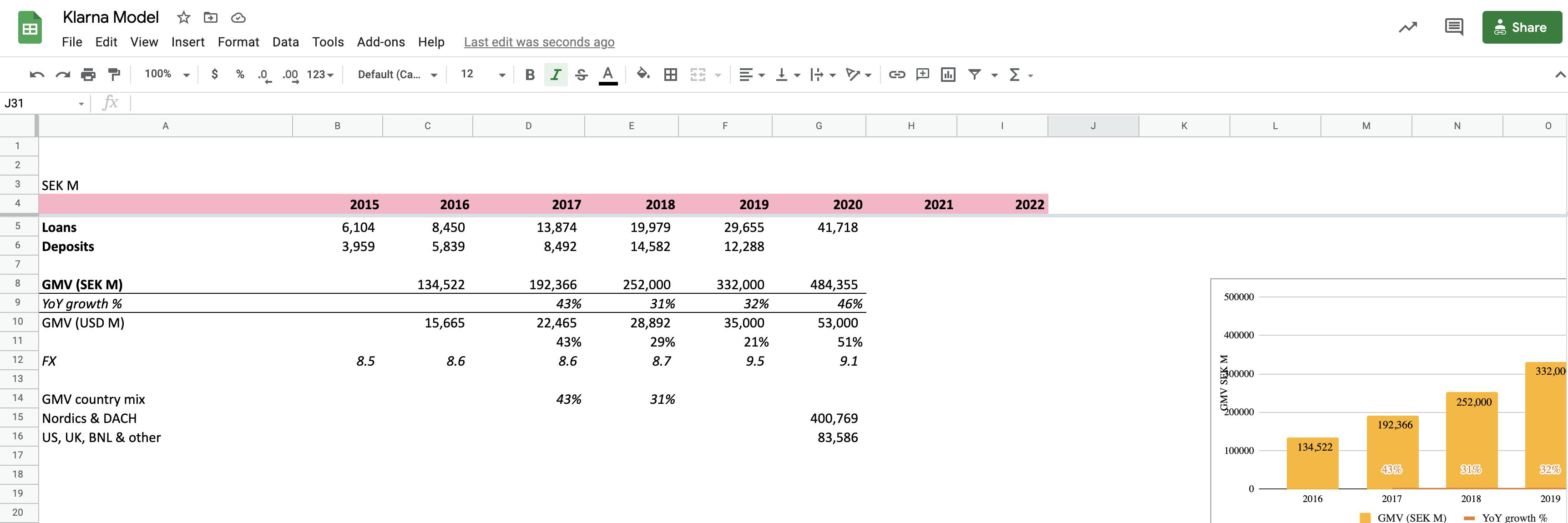Decrease decimal places
Viewport: 1568px width, 523px height.
tap(264, 75)
